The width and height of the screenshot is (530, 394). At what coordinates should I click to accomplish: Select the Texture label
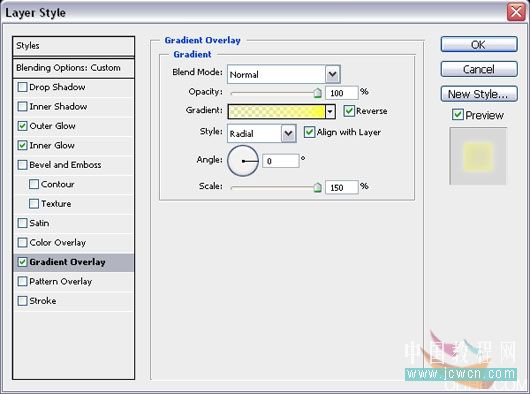(x=56, y=204)
